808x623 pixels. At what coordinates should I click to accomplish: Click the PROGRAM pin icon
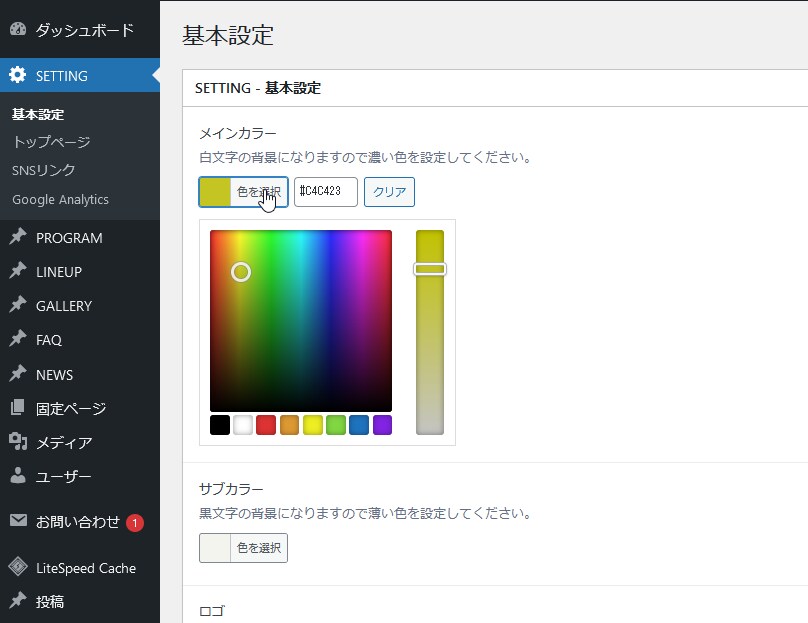pyautogui.click(x=18, y=237)
